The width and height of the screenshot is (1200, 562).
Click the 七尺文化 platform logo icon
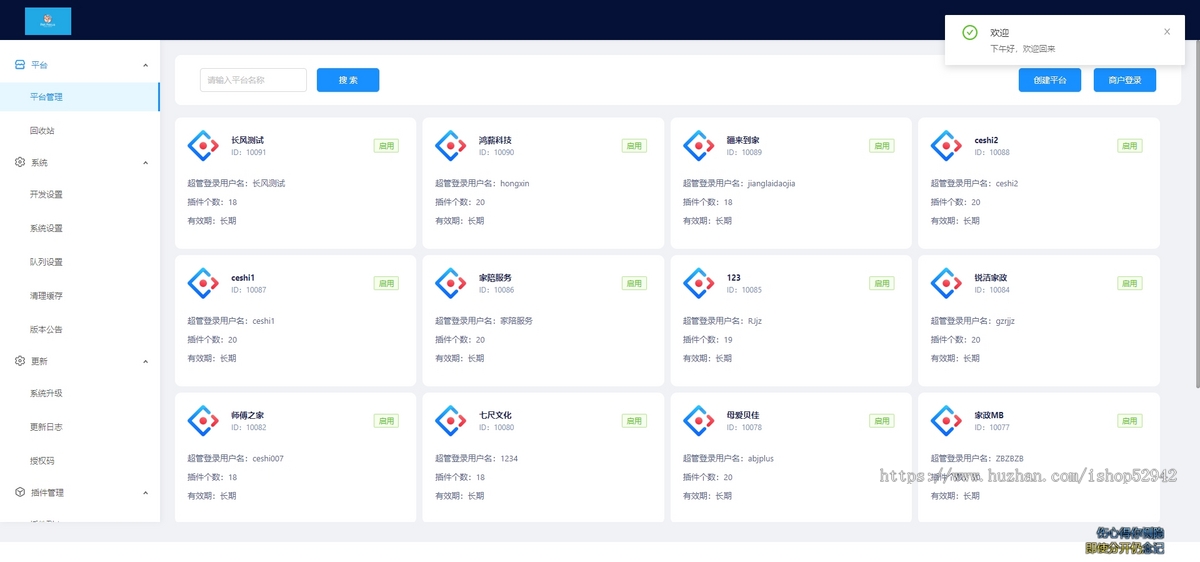(451, 421)
